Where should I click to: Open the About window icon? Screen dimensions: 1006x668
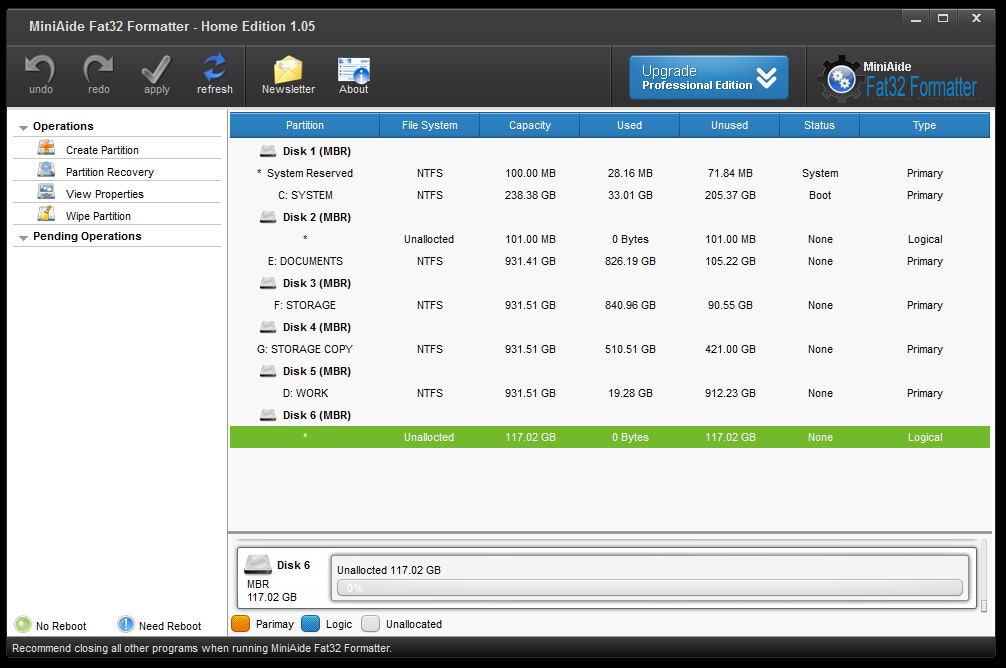[x=354, y=70]
